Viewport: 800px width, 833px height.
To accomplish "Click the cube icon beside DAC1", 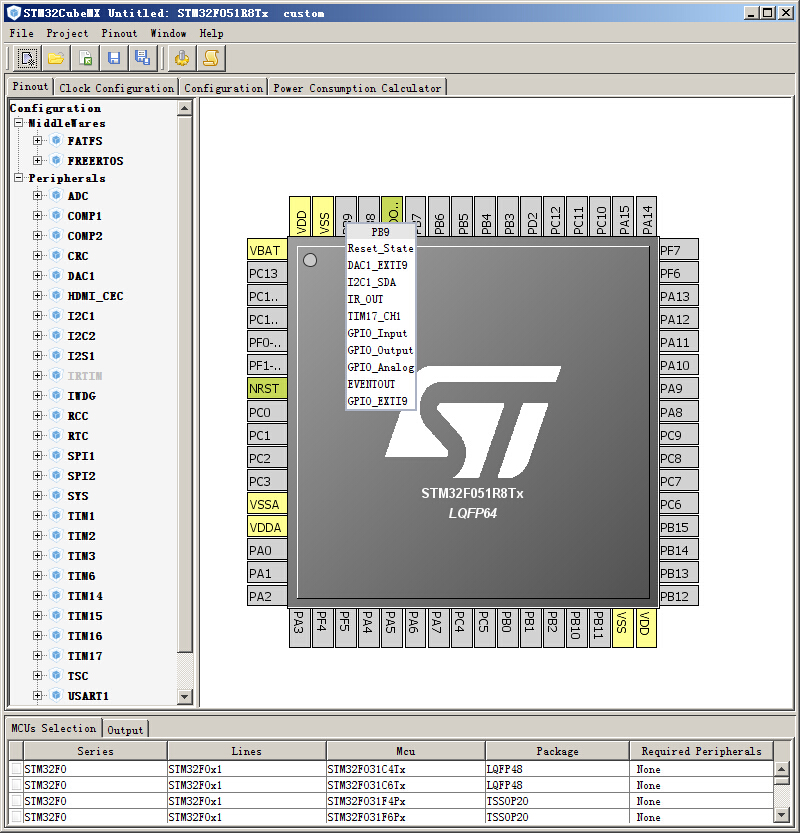I will click(x=56, y=275).
